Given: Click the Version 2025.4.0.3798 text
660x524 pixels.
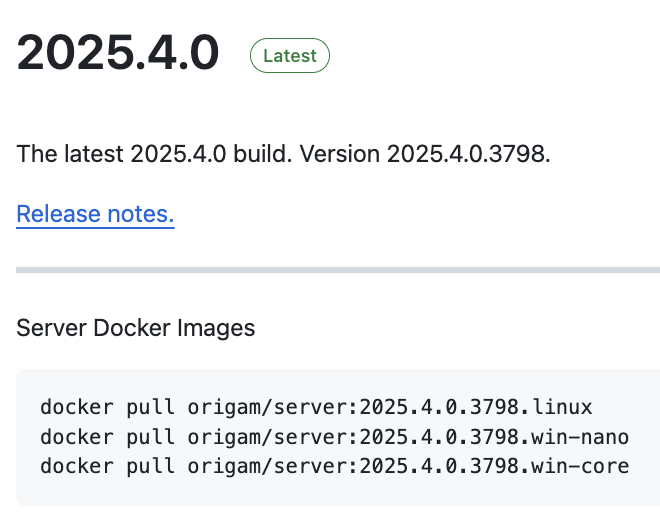Looking at the screenshot, I should click(x=425, y=154).
